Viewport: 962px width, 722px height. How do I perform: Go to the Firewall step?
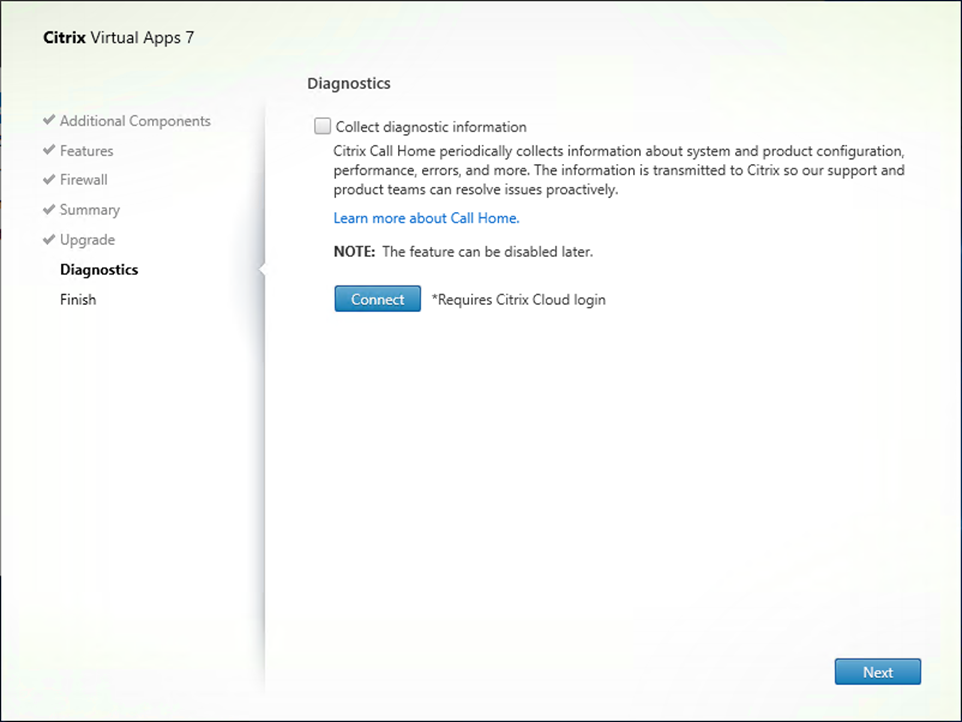click(83, 180)
